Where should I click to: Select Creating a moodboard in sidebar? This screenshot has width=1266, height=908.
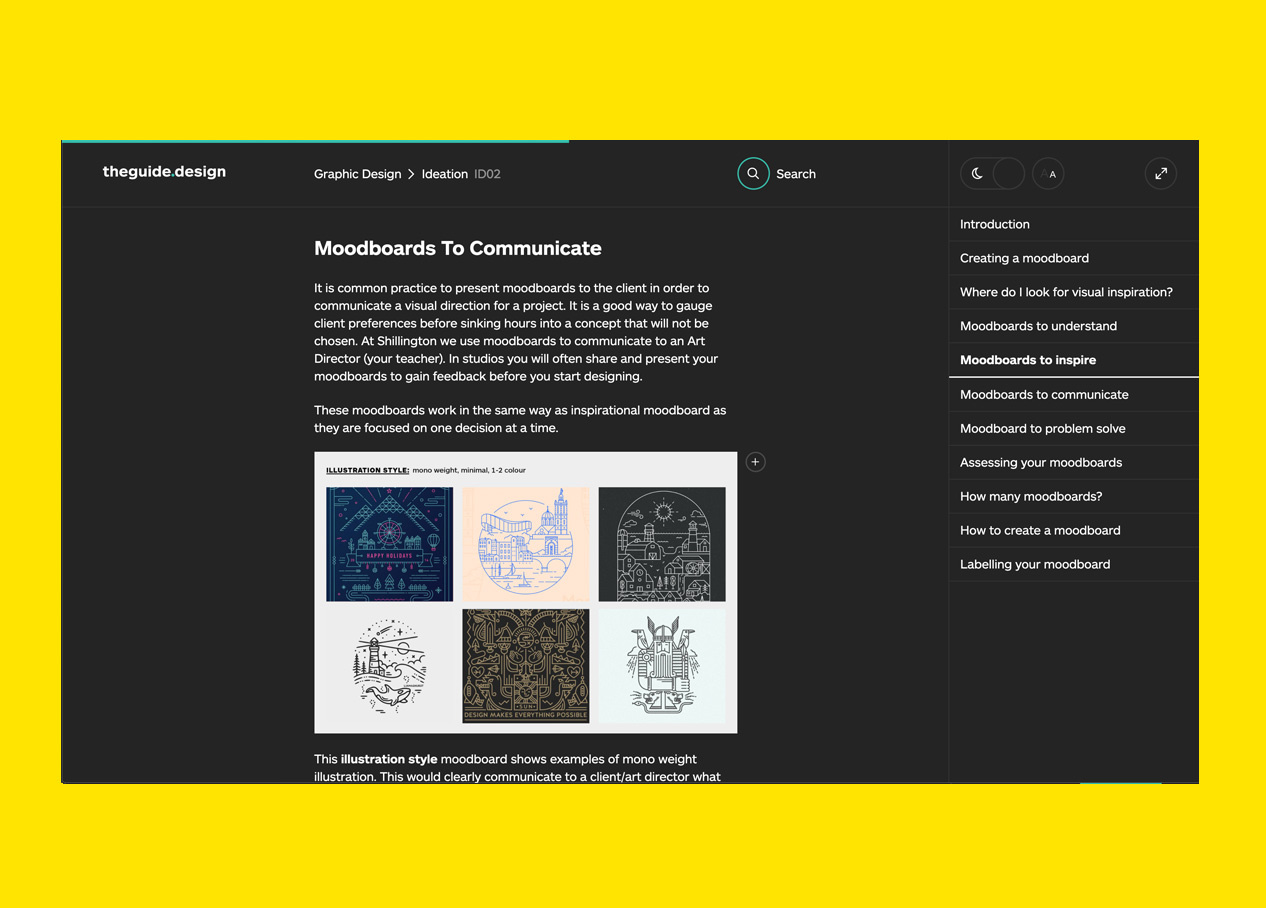pos(1024,258)
